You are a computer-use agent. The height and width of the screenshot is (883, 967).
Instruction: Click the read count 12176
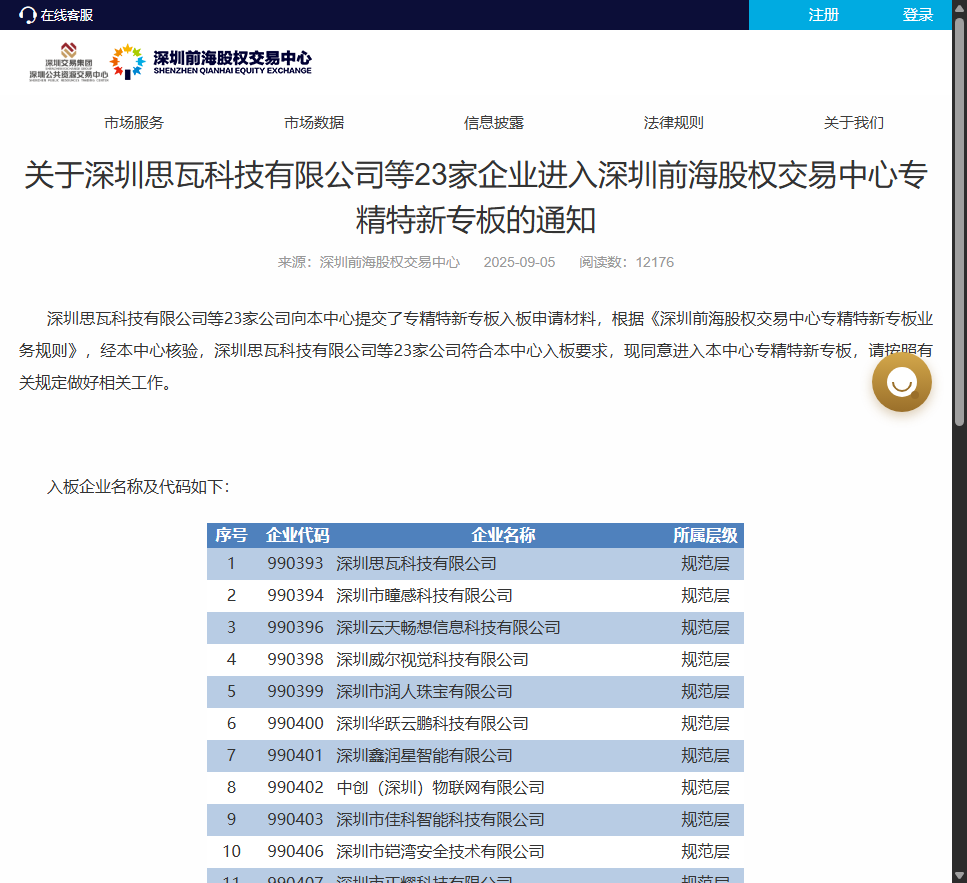pyautogui.click(x=654, y=262)
